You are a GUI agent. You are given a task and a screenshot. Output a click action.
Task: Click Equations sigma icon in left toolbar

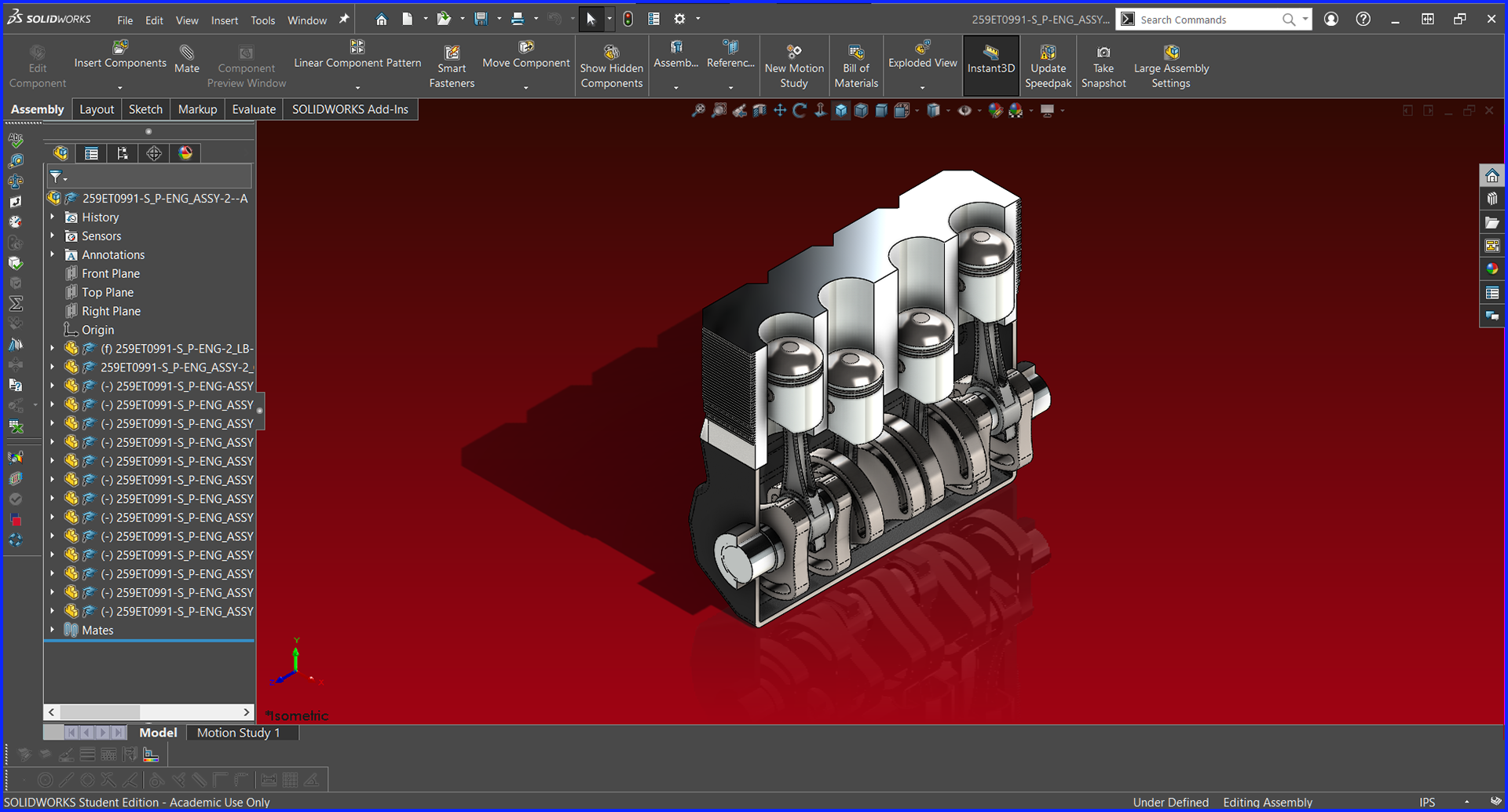pos(16,303)
